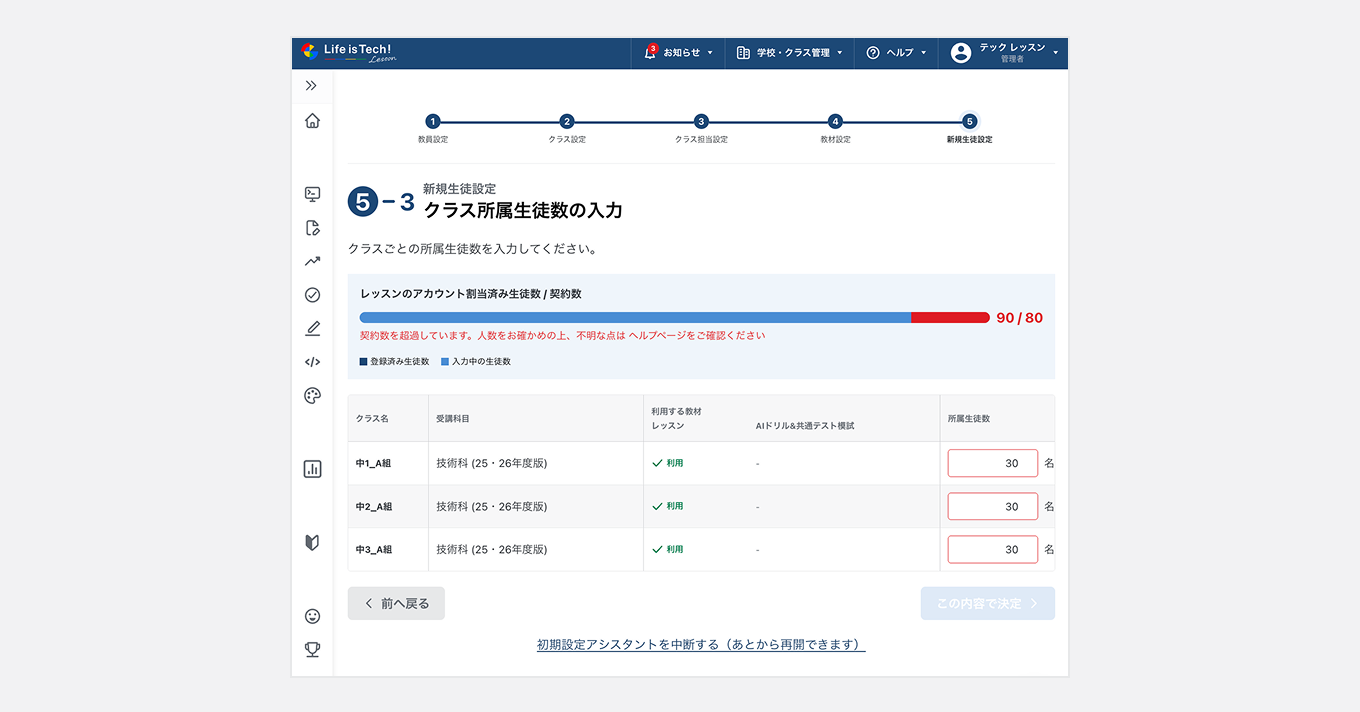The height and width of the screenshot is (712, 1360).
Task: Expand the sidebar with double-chevron icon
Action: [312, 86]
